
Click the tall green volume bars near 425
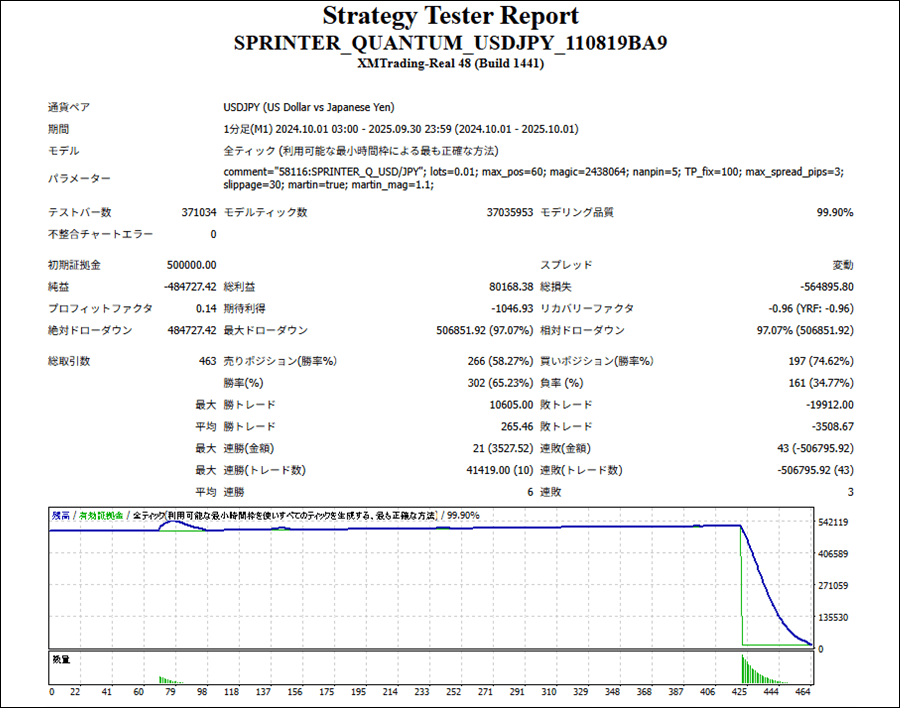[746, 668]
